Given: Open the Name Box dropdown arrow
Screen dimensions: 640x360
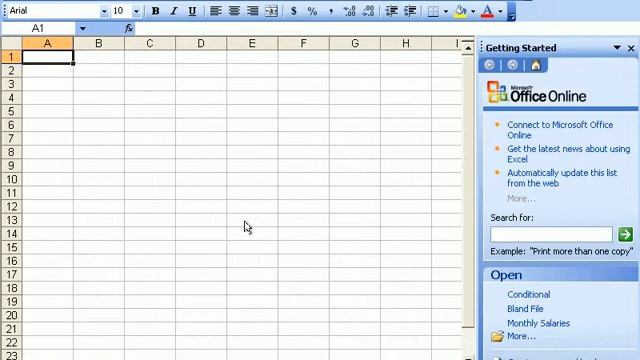Looking at the screenshot, I should 83,29.
